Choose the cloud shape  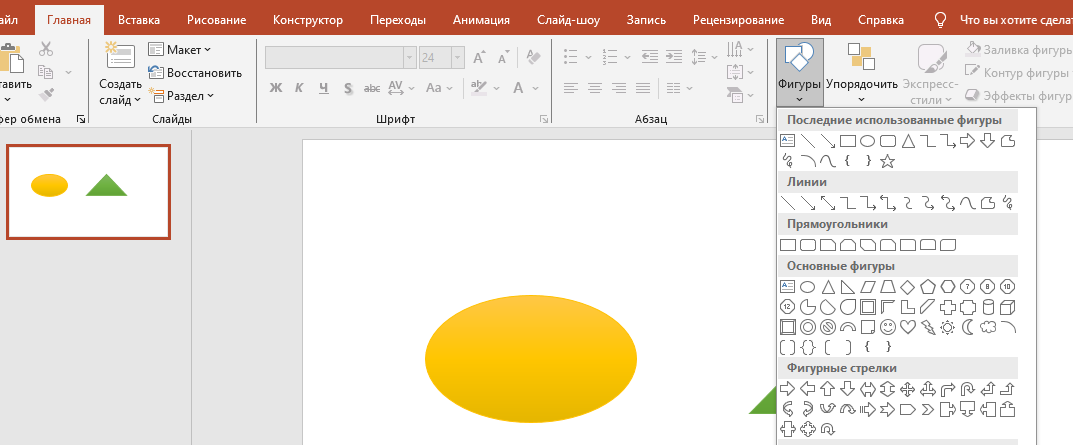tap(987, 327)
